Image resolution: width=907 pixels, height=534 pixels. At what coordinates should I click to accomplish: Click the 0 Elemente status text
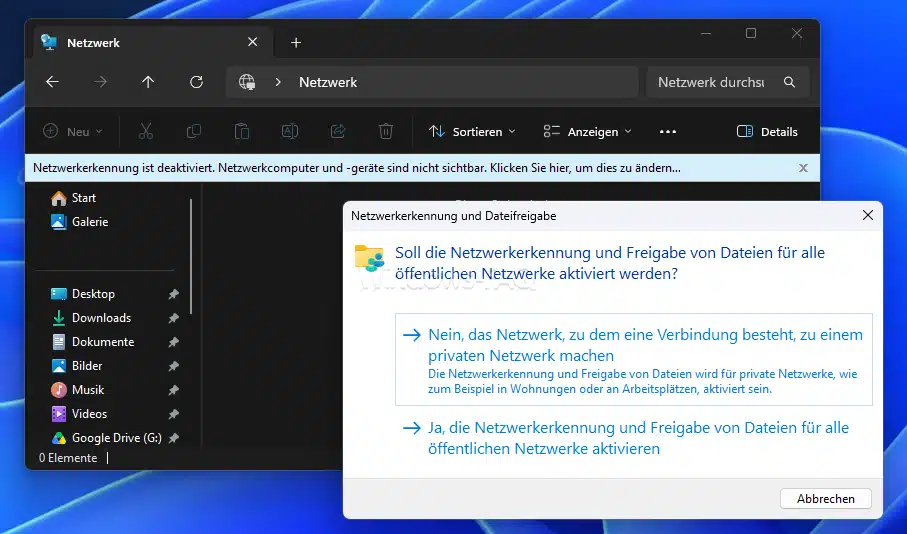(68, 458)
